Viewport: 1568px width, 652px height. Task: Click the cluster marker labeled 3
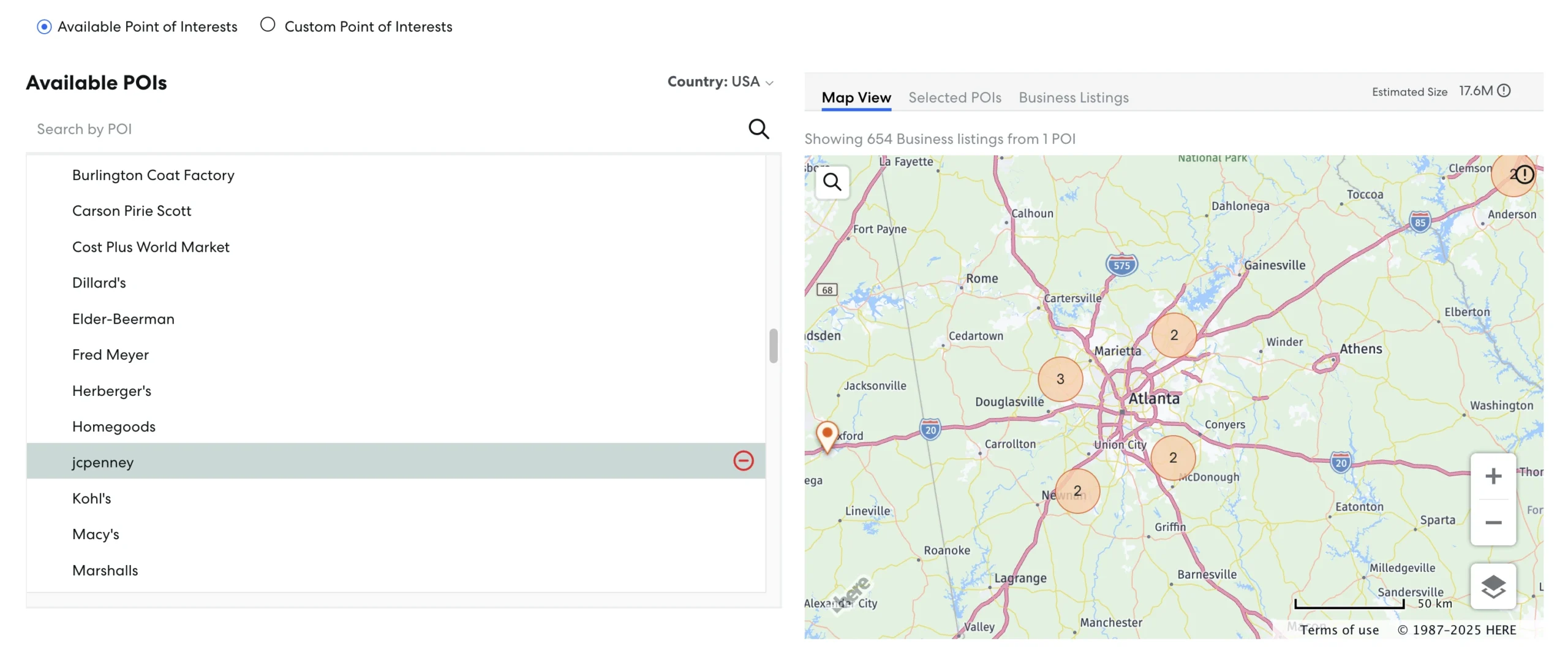[1060, 379]
